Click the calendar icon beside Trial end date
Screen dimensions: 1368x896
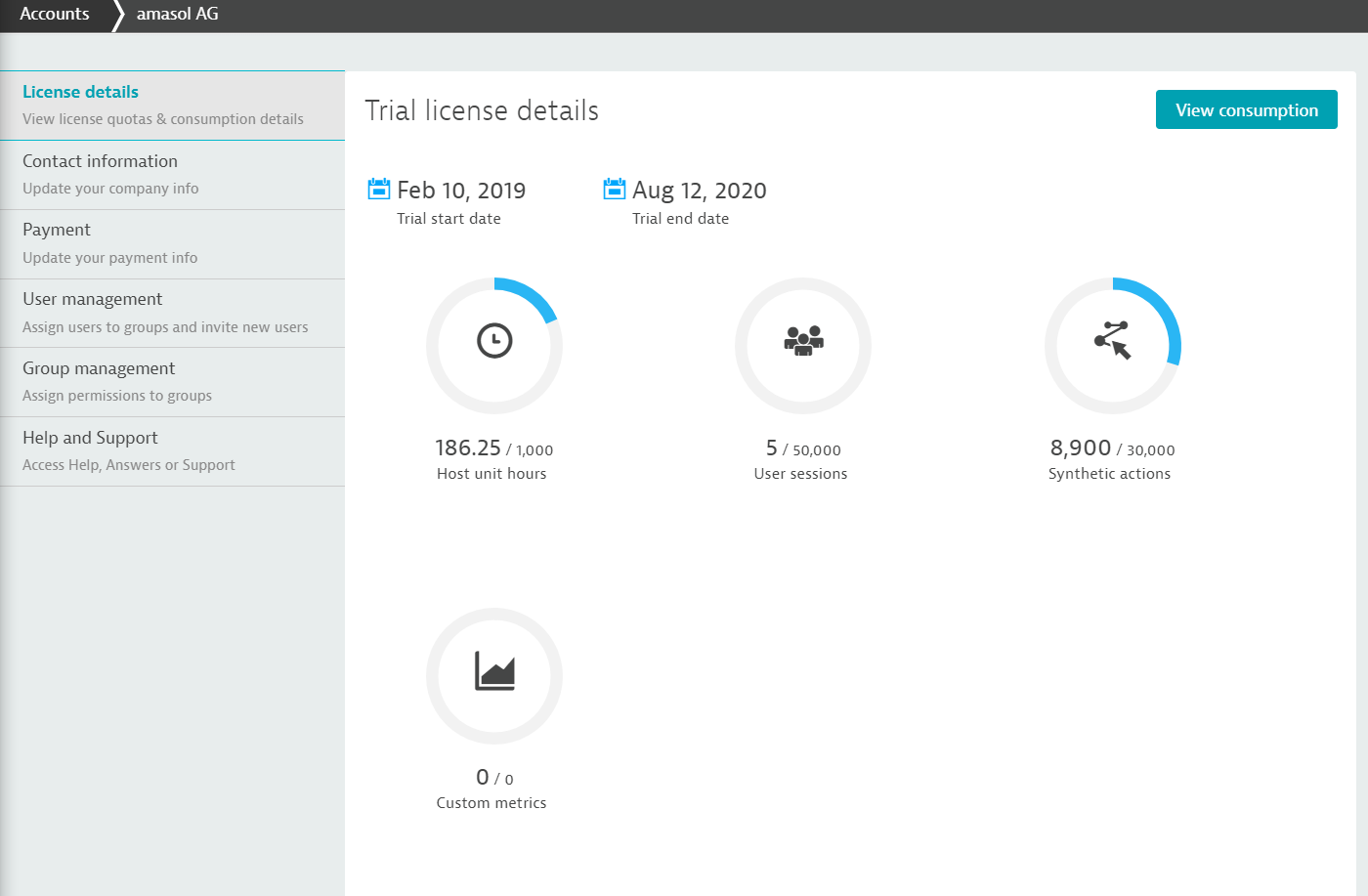[x=614, y=189]
